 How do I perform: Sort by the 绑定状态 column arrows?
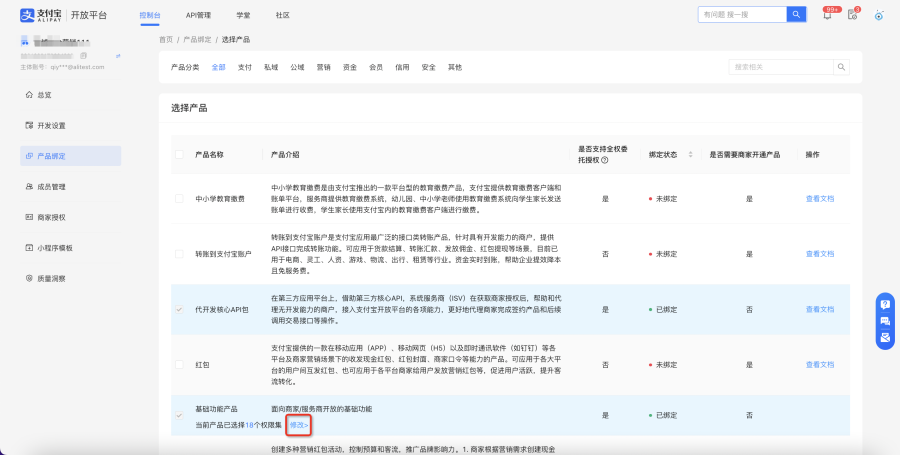pos(690,155)
